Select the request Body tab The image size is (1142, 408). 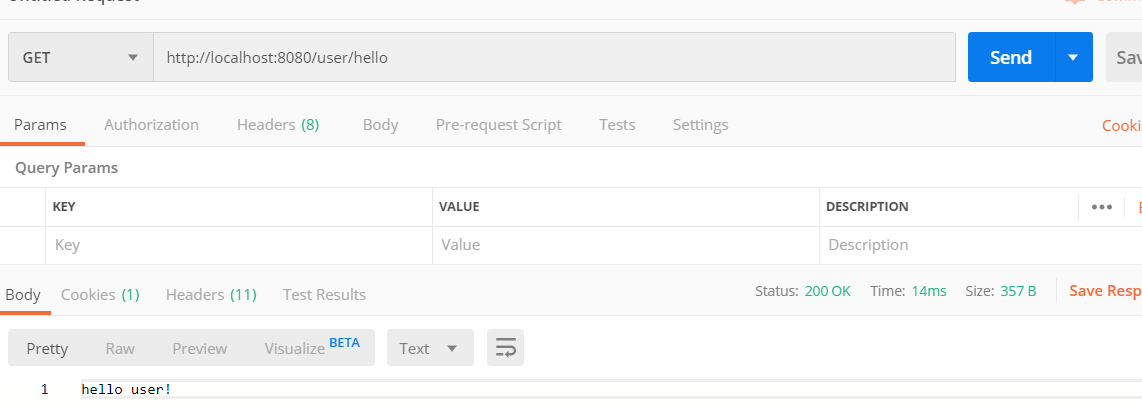coord(380,125)
